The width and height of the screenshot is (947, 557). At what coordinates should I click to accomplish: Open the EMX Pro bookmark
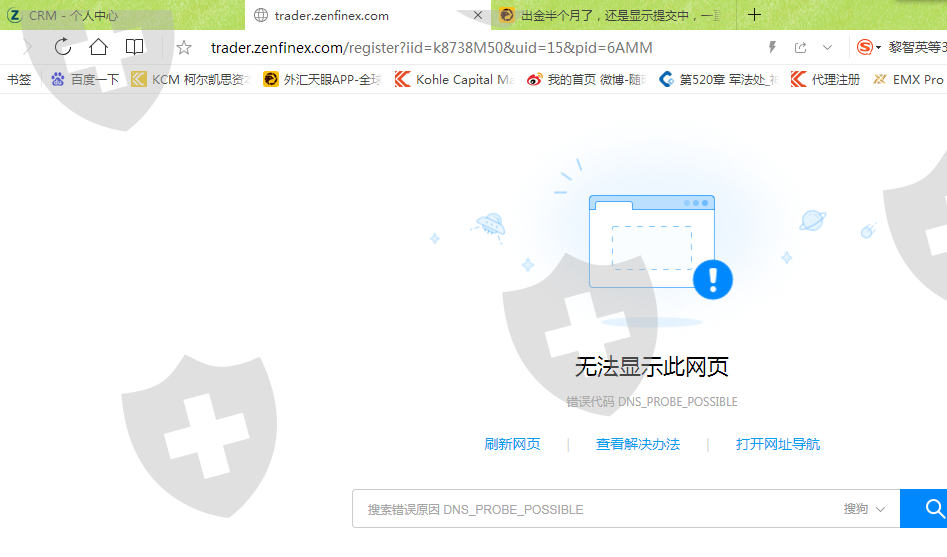point(908,79)
